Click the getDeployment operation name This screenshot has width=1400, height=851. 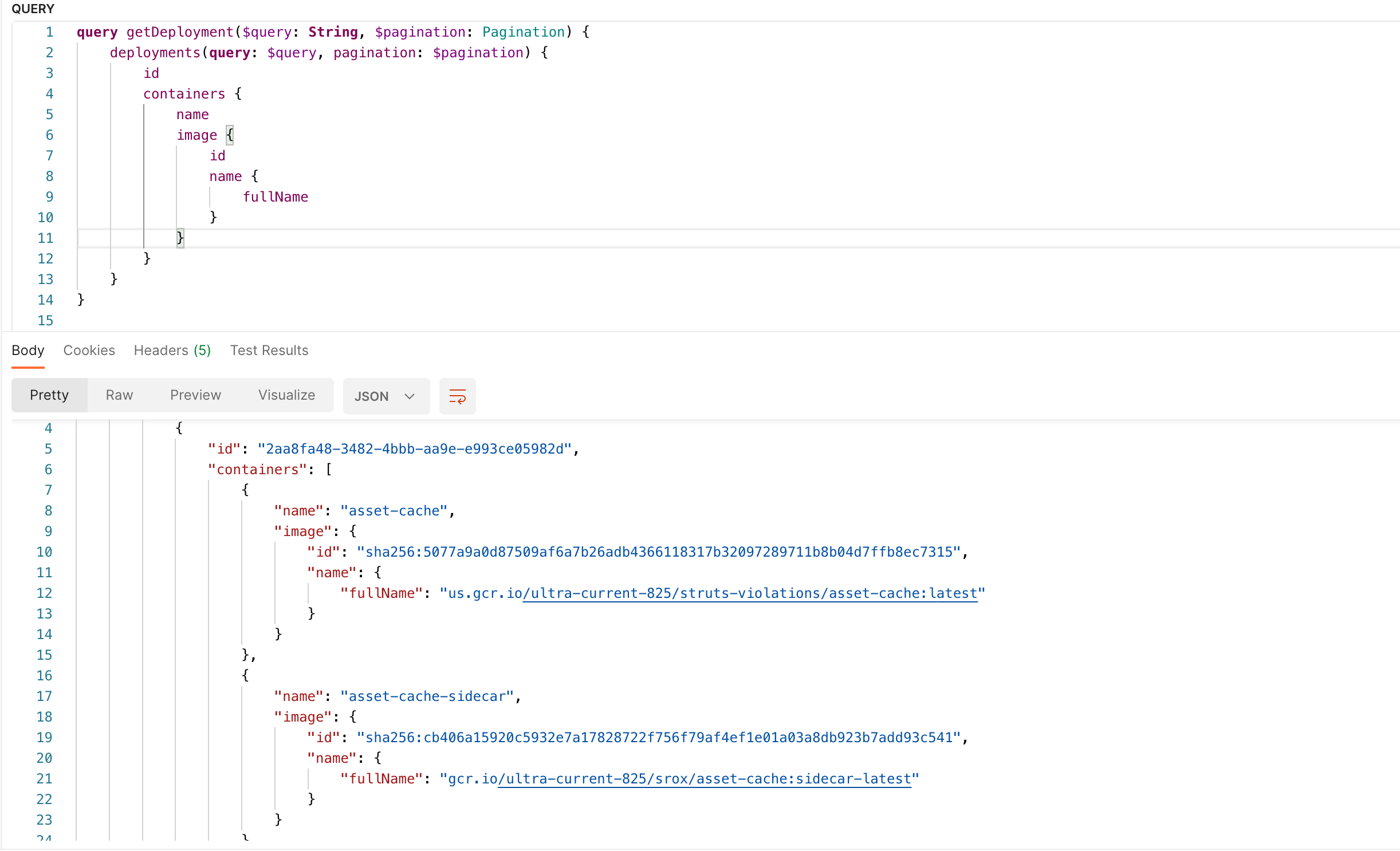click(x=180, y=32)
